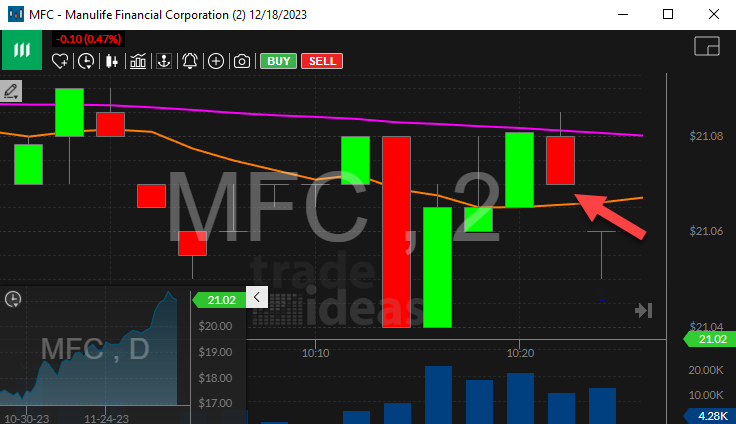Open the green Trade Ideas menu icon

[22, 50]
